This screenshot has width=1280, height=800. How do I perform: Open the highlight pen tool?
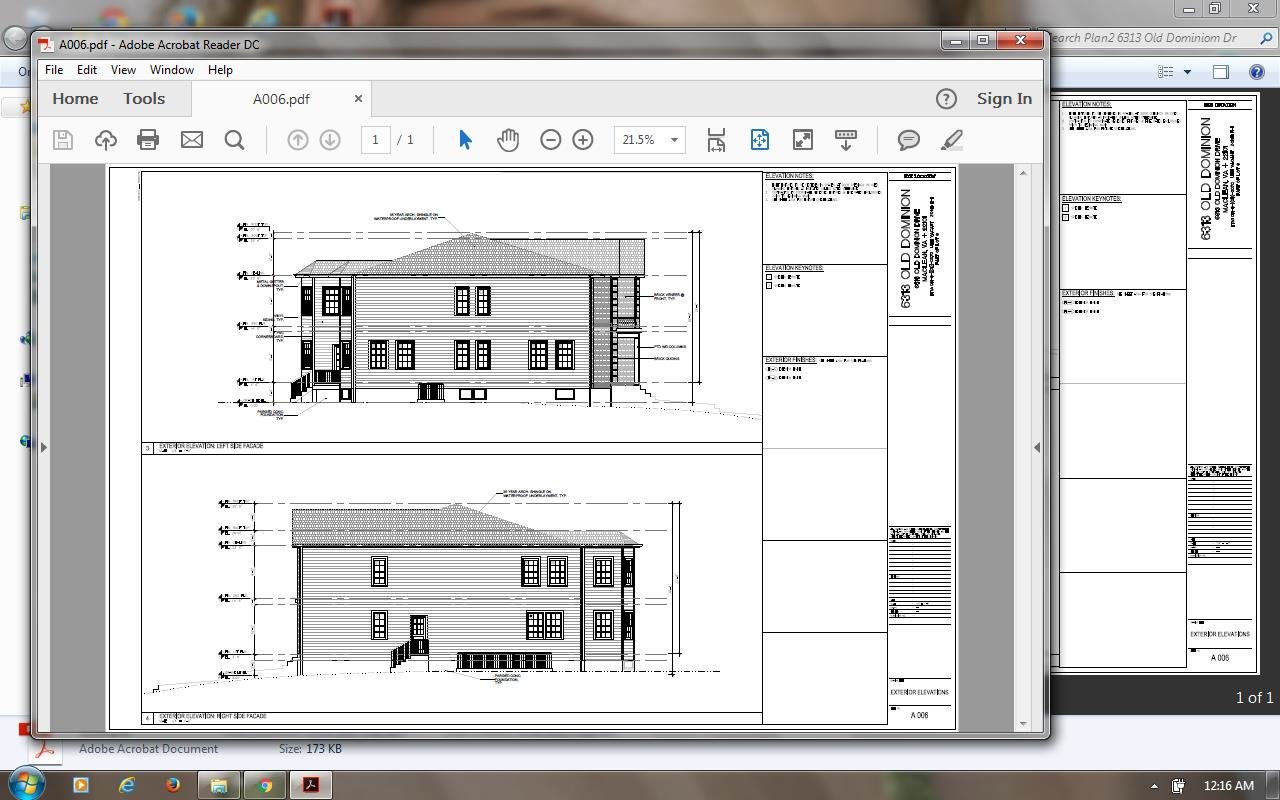952,140
